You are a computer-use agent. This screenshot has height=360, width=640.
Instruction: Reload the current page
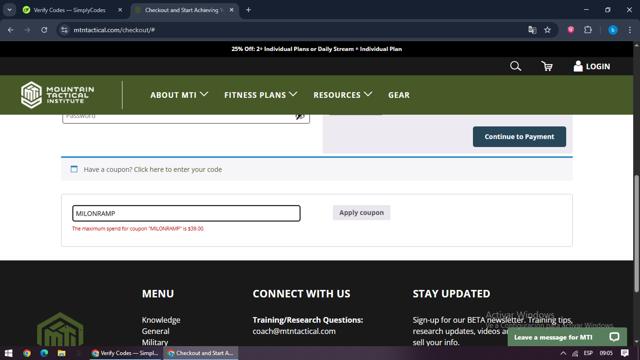pyautogui.click(x=44, y=30)
